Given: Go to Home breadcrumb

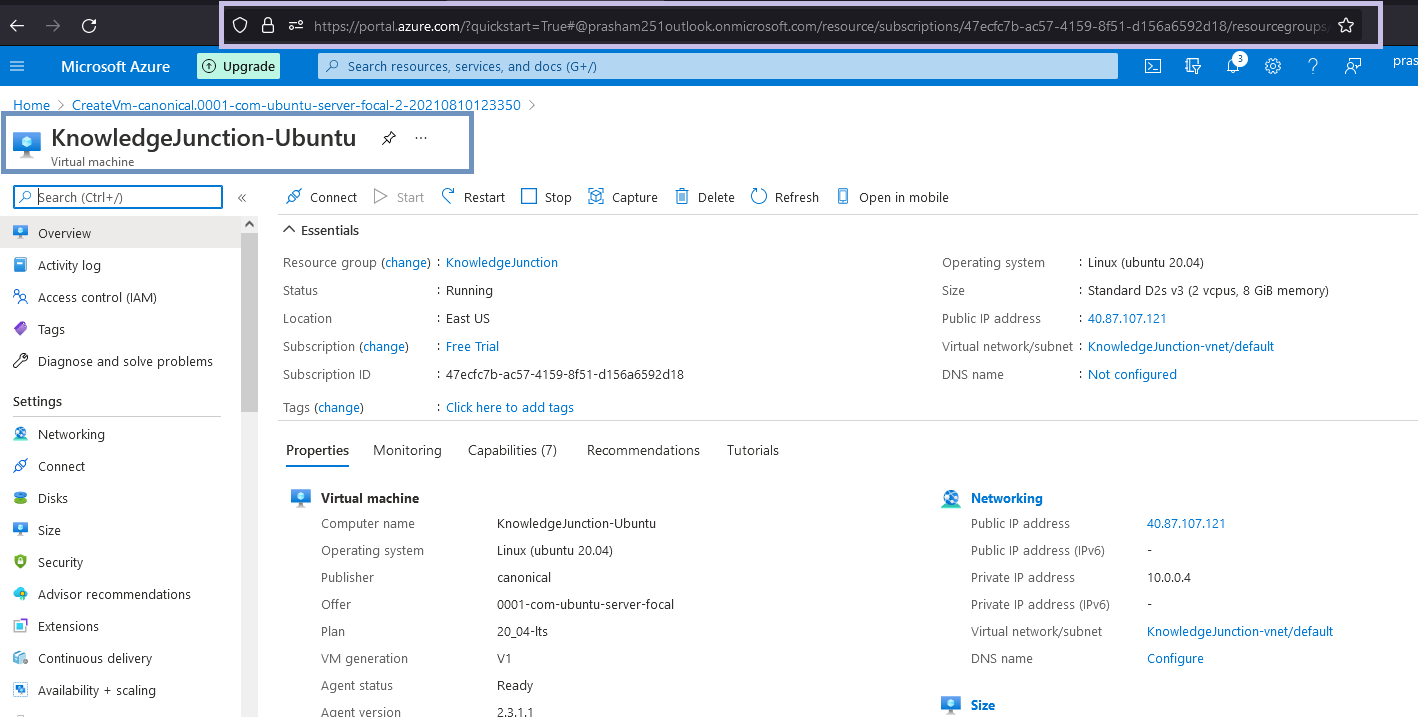Looking at the screenshot, I should (31, 105).
